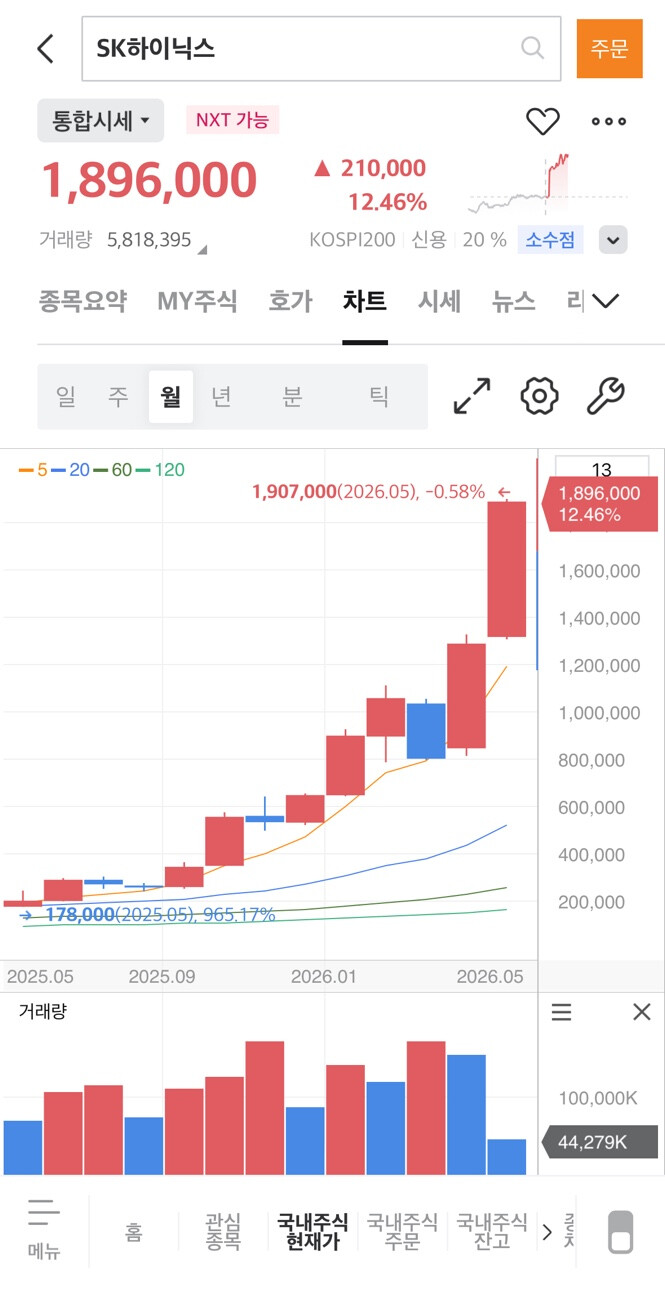Tap the KOSPI200 label
Screen dimensions: 665x1290
tap(352, 240)
